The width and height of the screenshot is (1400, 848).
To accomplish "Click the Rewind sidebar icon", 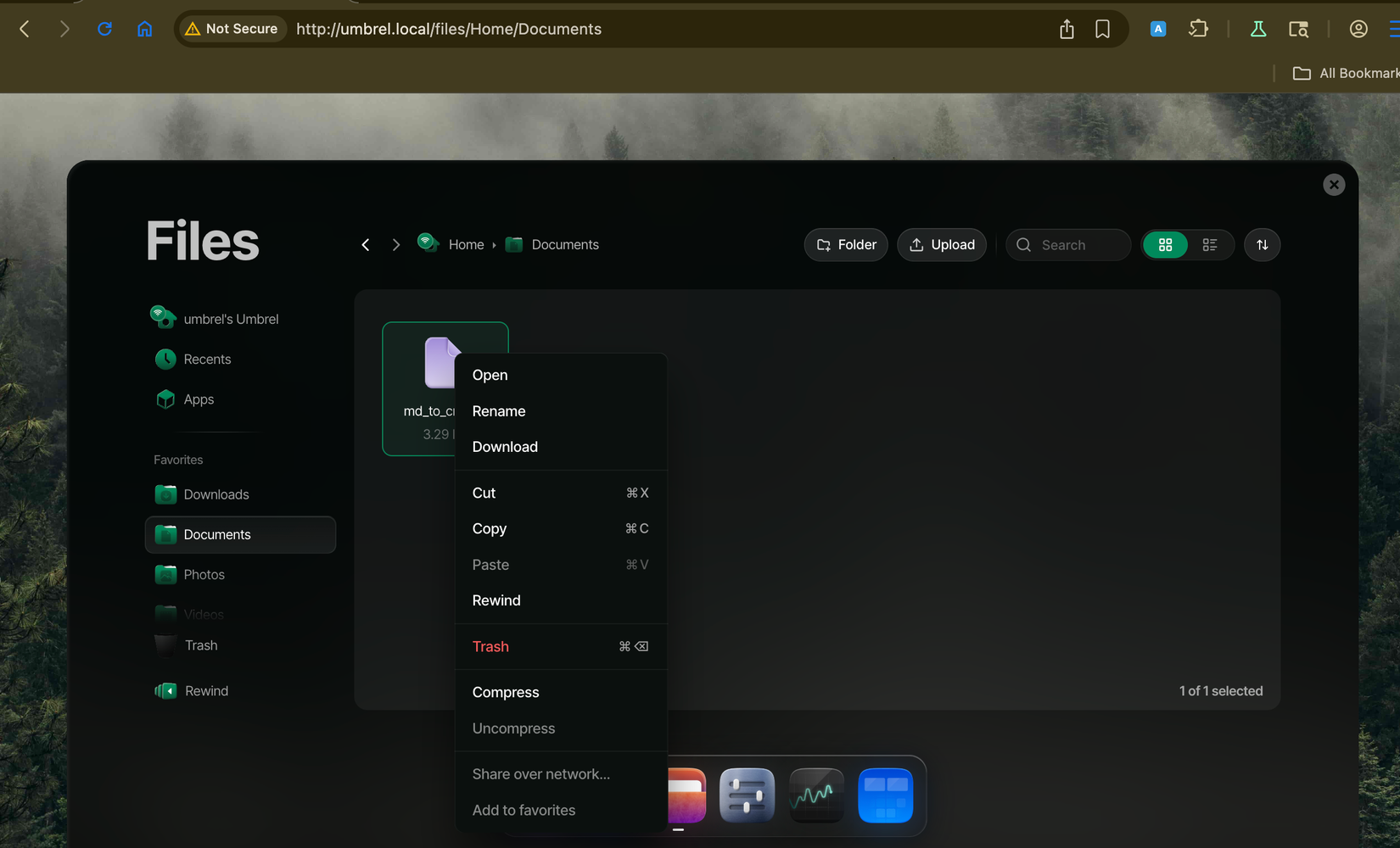I will pos(165,691).
